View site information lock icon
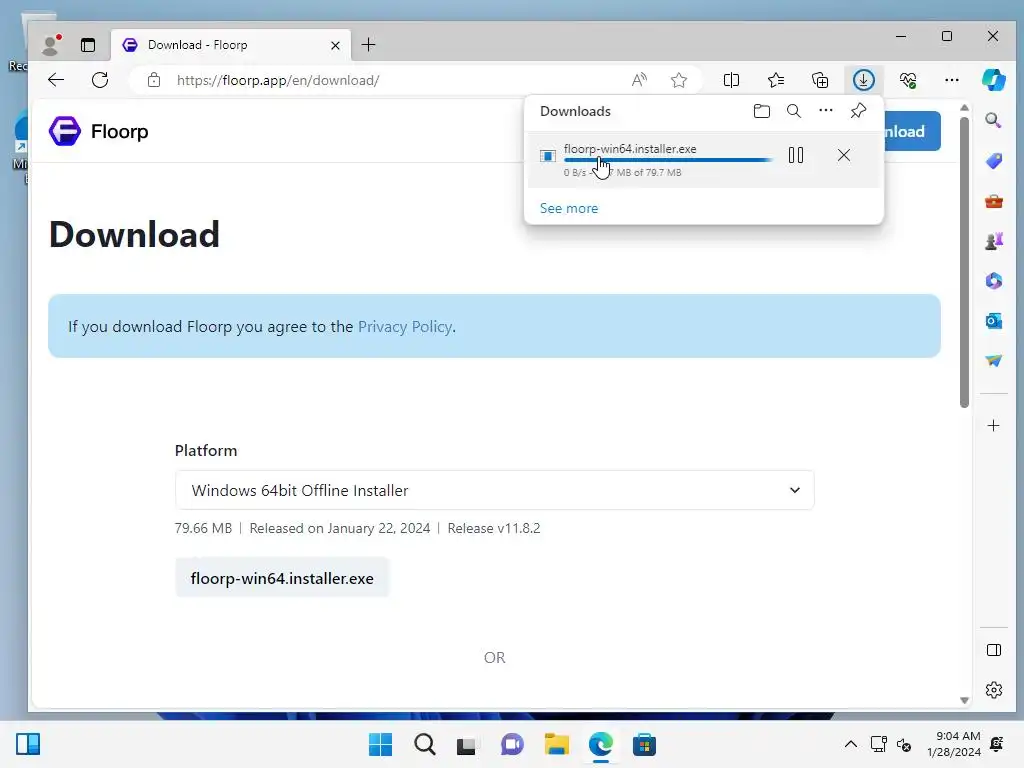This screenshot has width=1024, height=768. click(153, 80)
